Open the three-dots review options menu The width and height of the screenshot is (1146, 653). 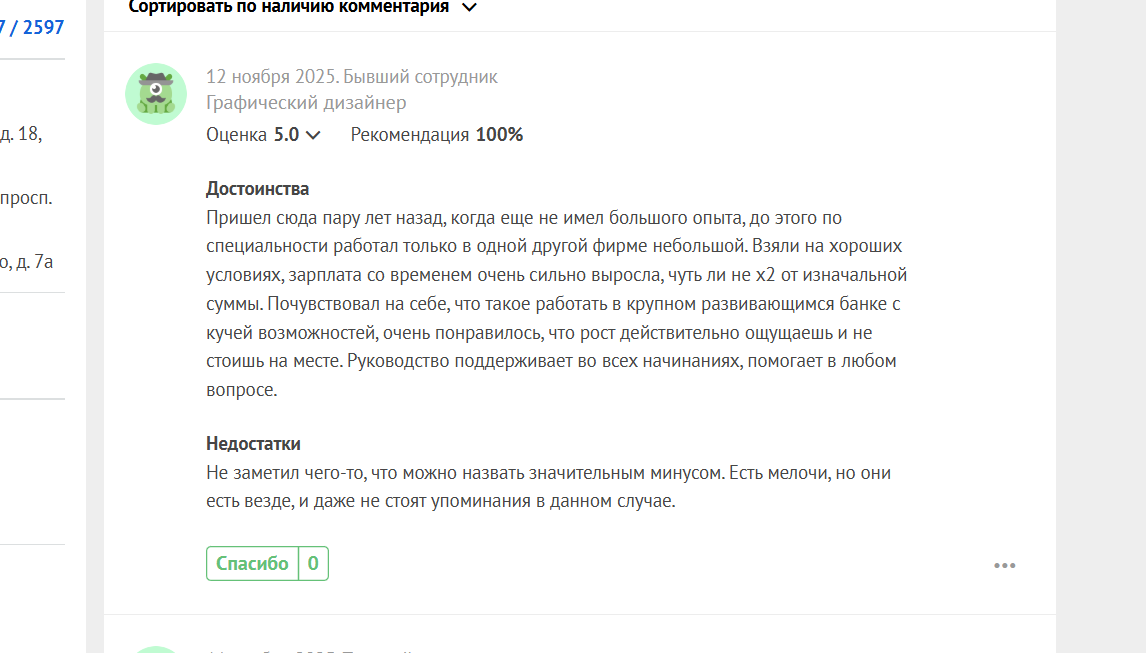[1004, 565]
